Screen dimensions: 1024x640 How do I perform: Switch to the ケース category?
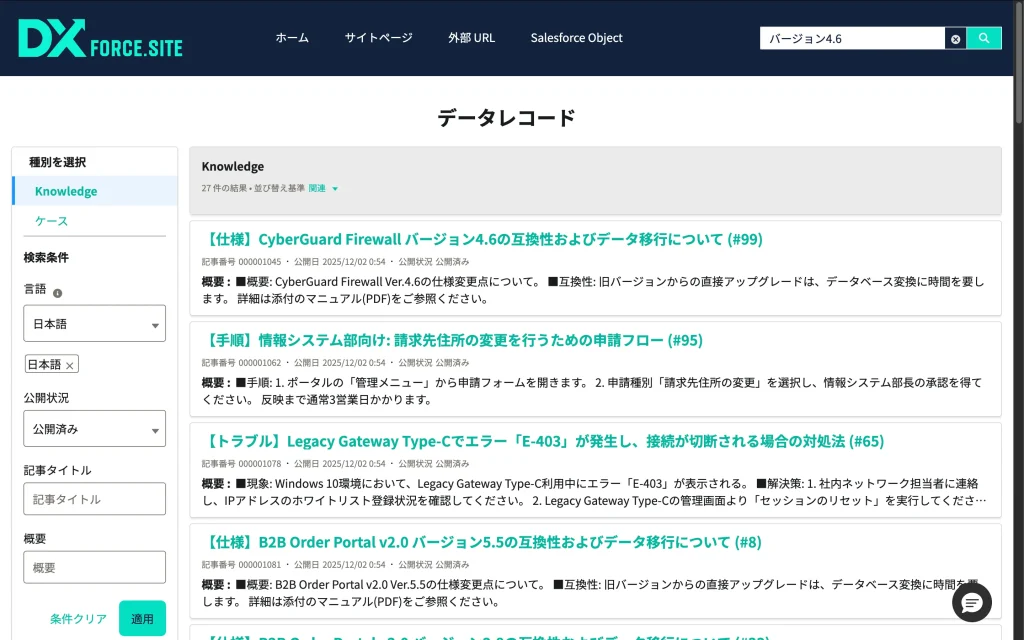click(x=51, y=221)
